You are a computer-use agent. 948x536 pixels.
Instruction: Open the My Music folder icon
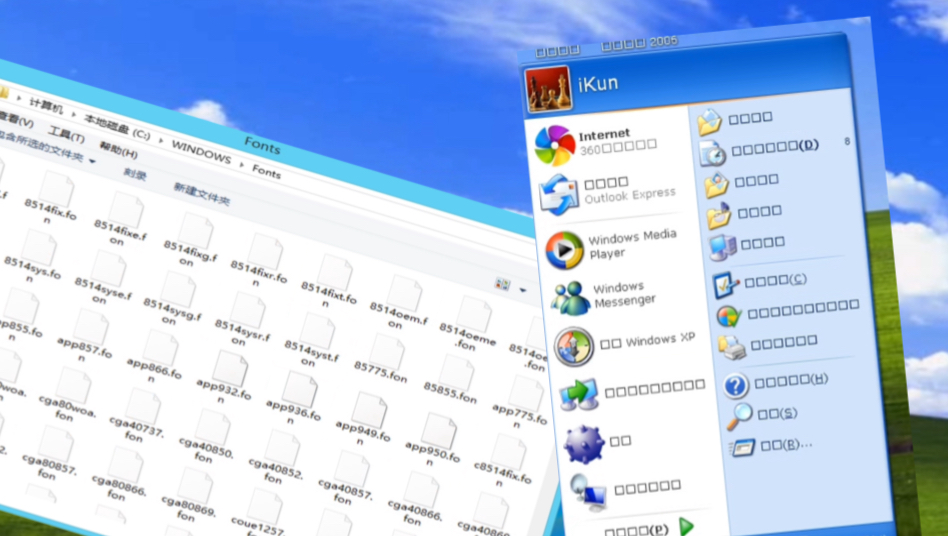coord(719,216)
